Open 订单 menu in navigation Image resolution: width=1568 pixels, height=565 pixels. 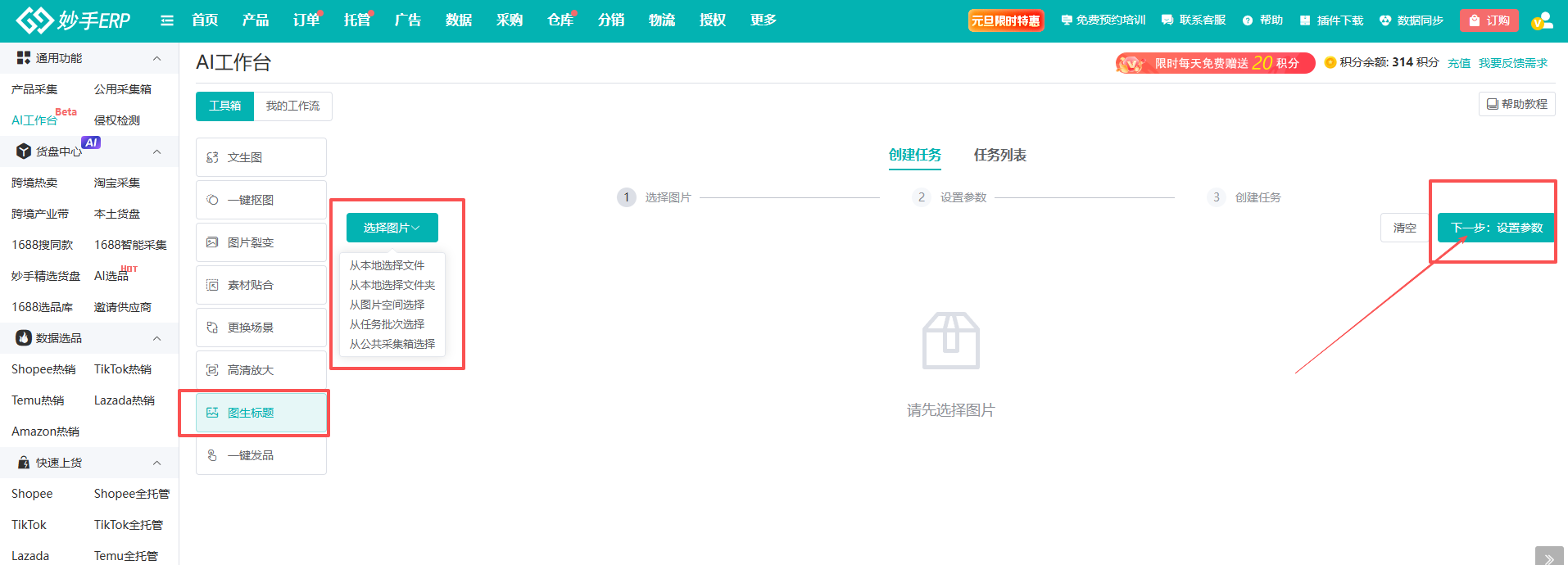pyautogui.click(x=306, y=20)
